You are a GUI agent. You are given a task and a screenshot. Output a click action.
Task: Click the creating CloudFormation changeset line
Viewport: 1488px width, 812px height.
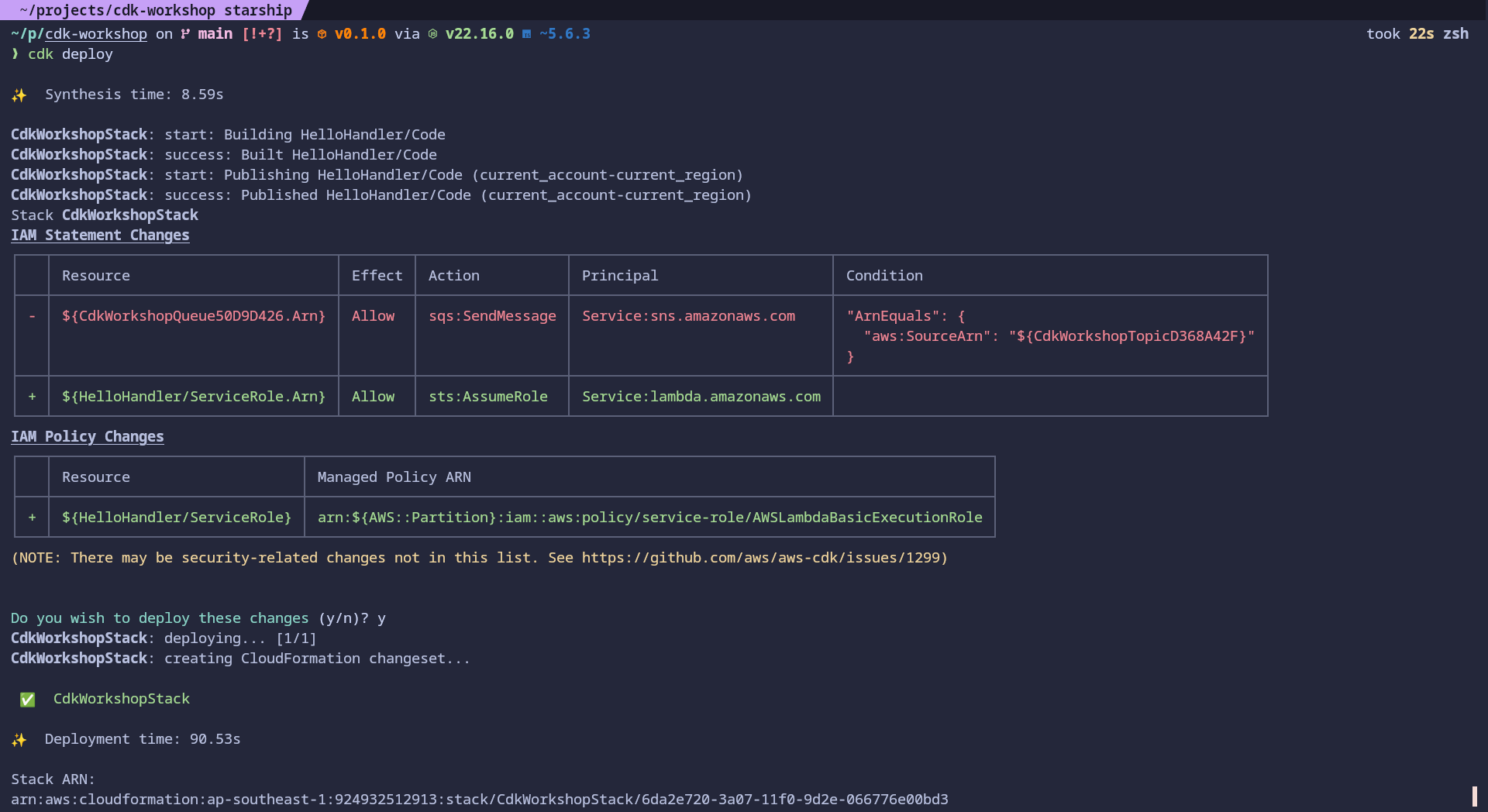pyautogui.click(x=241, y=659)
